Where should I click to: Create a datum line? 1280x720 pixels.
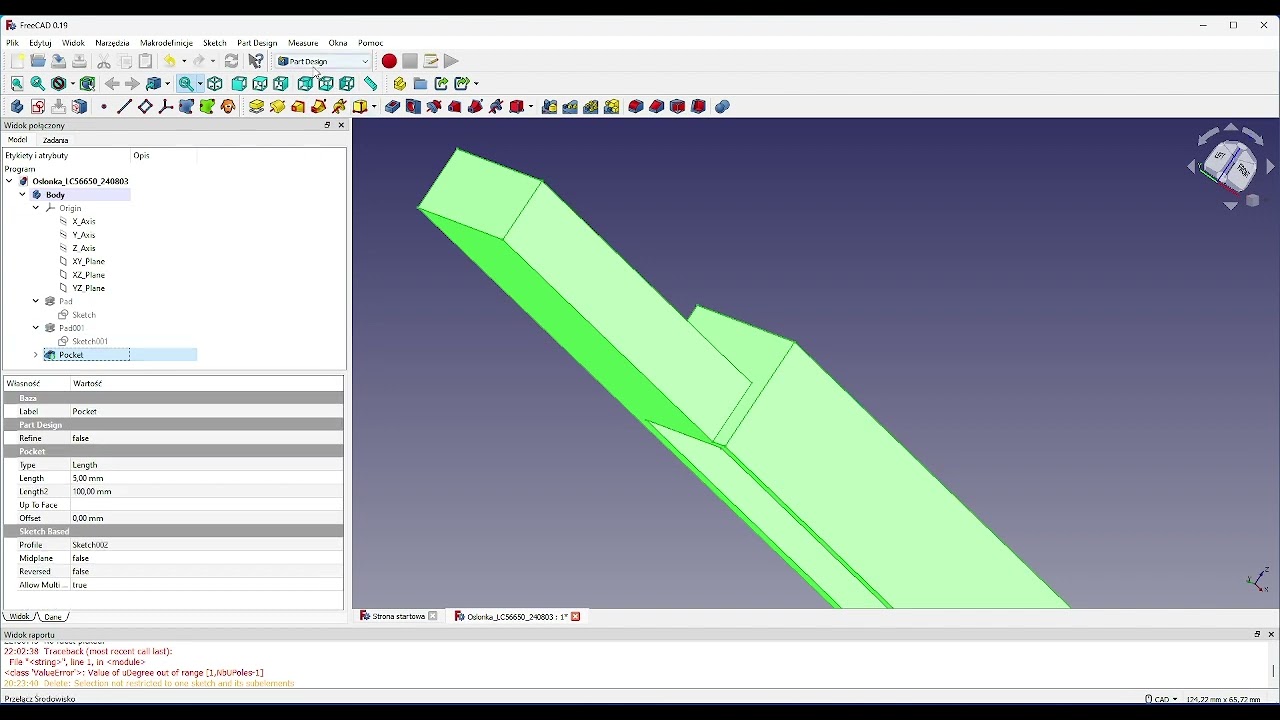coord(124,107)
